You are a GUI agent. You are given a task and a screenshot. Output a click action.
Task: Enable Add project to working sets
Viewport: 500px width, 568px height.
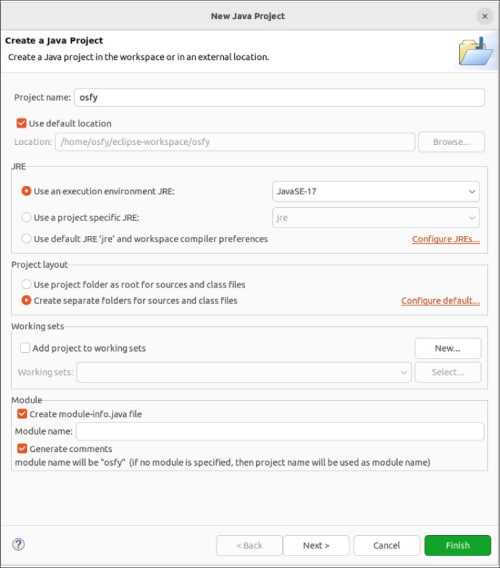[25, 348]
